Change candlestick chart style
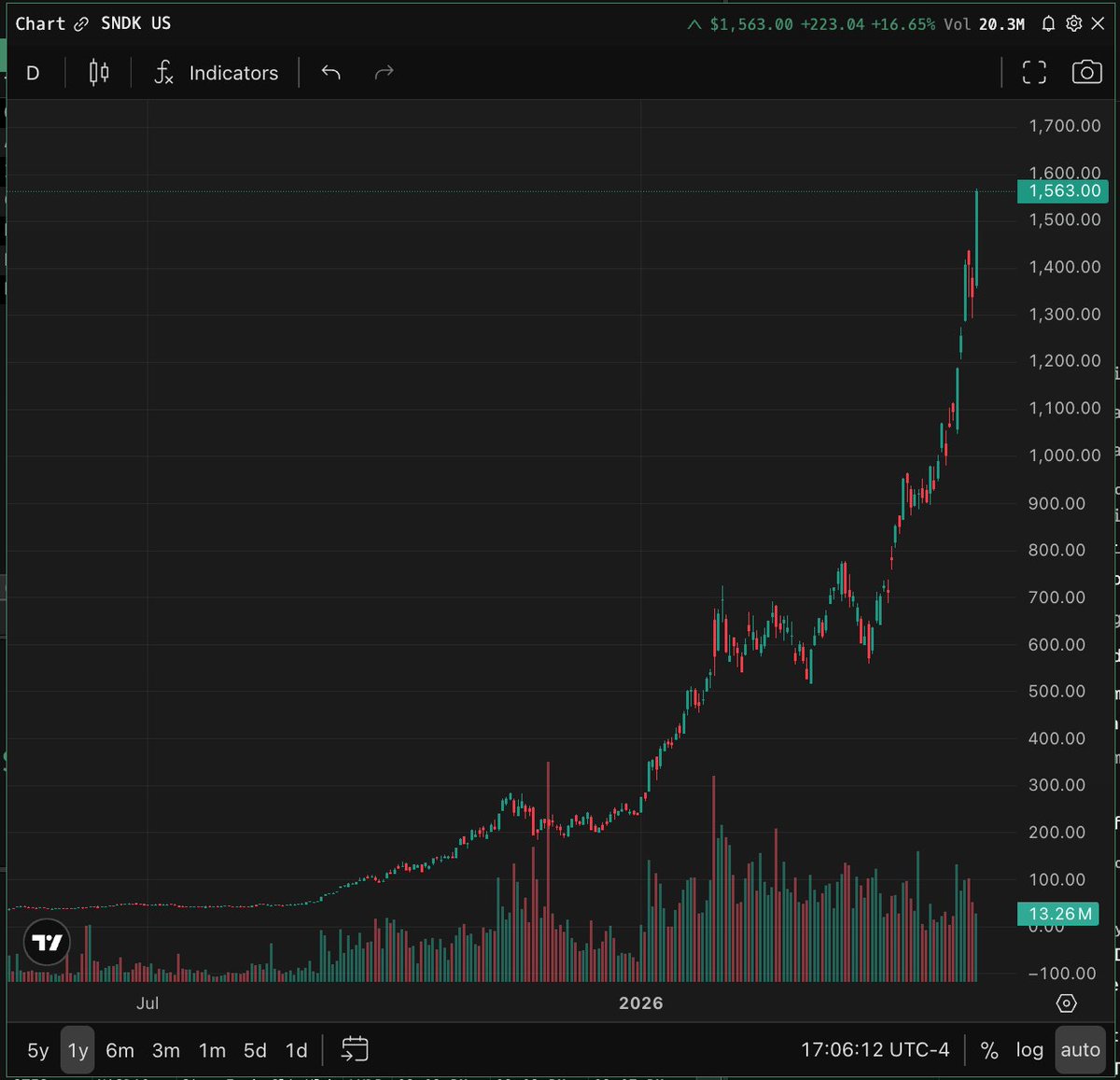 pos(99,73)
